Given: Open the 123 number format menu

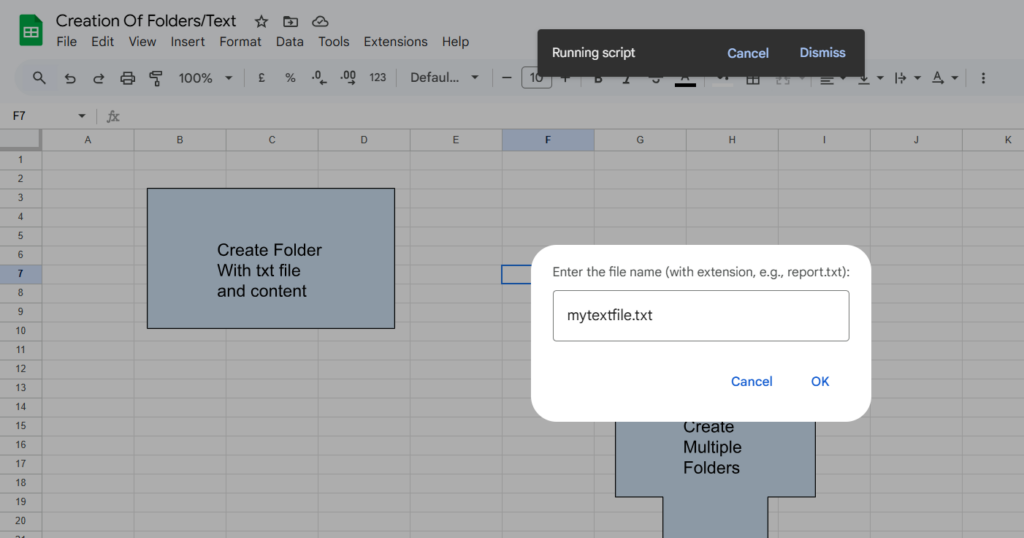Looking at the screenshot, I should pyautogui.click(x=377, y=78).
